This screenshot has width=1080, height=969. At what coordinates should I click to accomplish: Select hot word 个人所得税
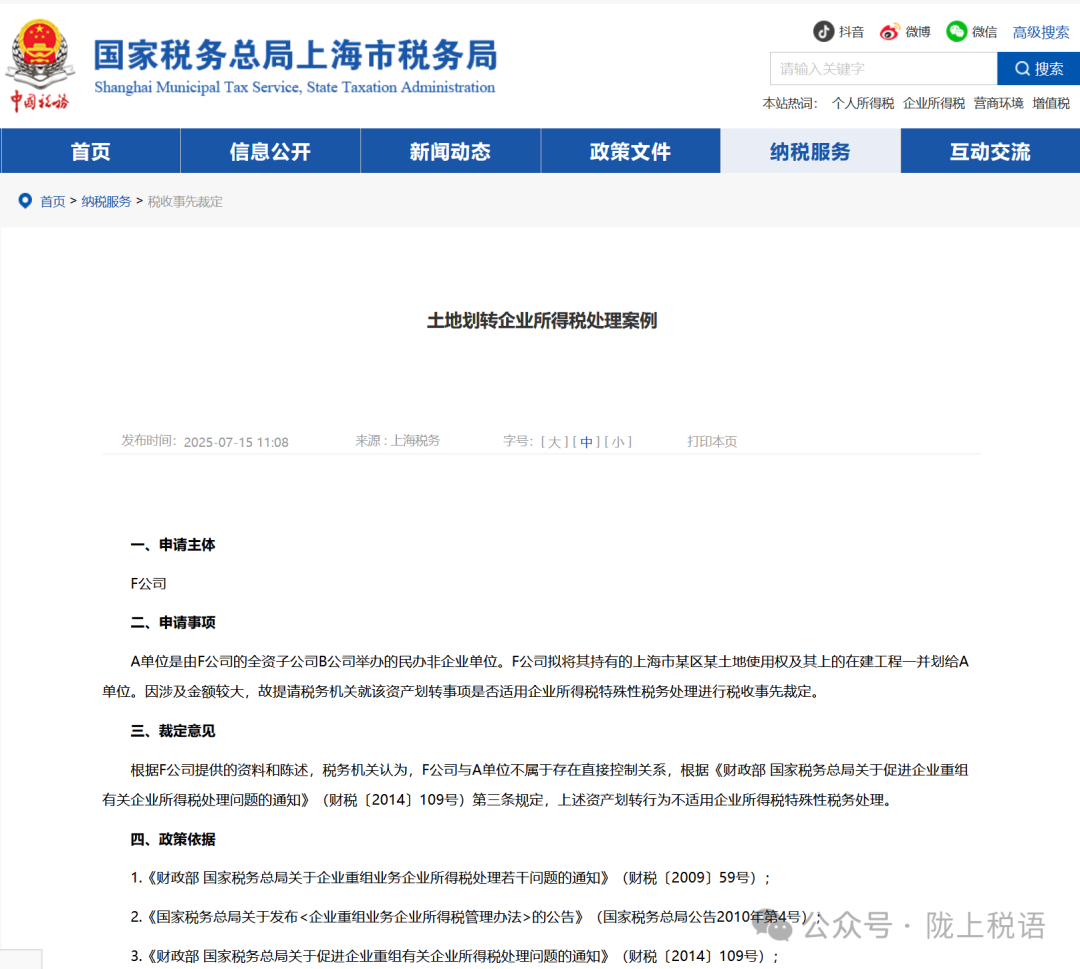[862, 103]
